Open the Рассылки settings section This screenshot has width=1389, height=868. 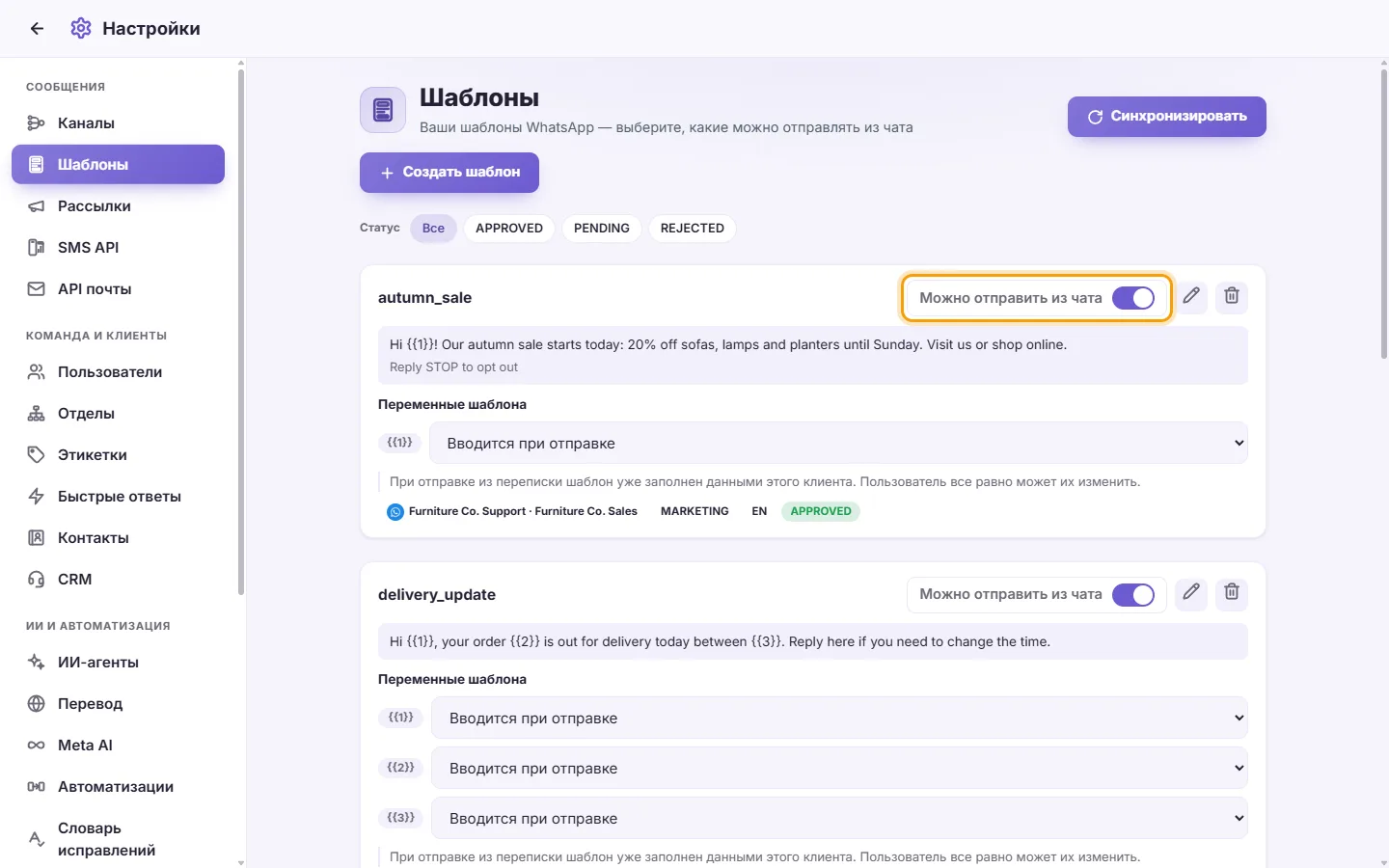(118, 206)
